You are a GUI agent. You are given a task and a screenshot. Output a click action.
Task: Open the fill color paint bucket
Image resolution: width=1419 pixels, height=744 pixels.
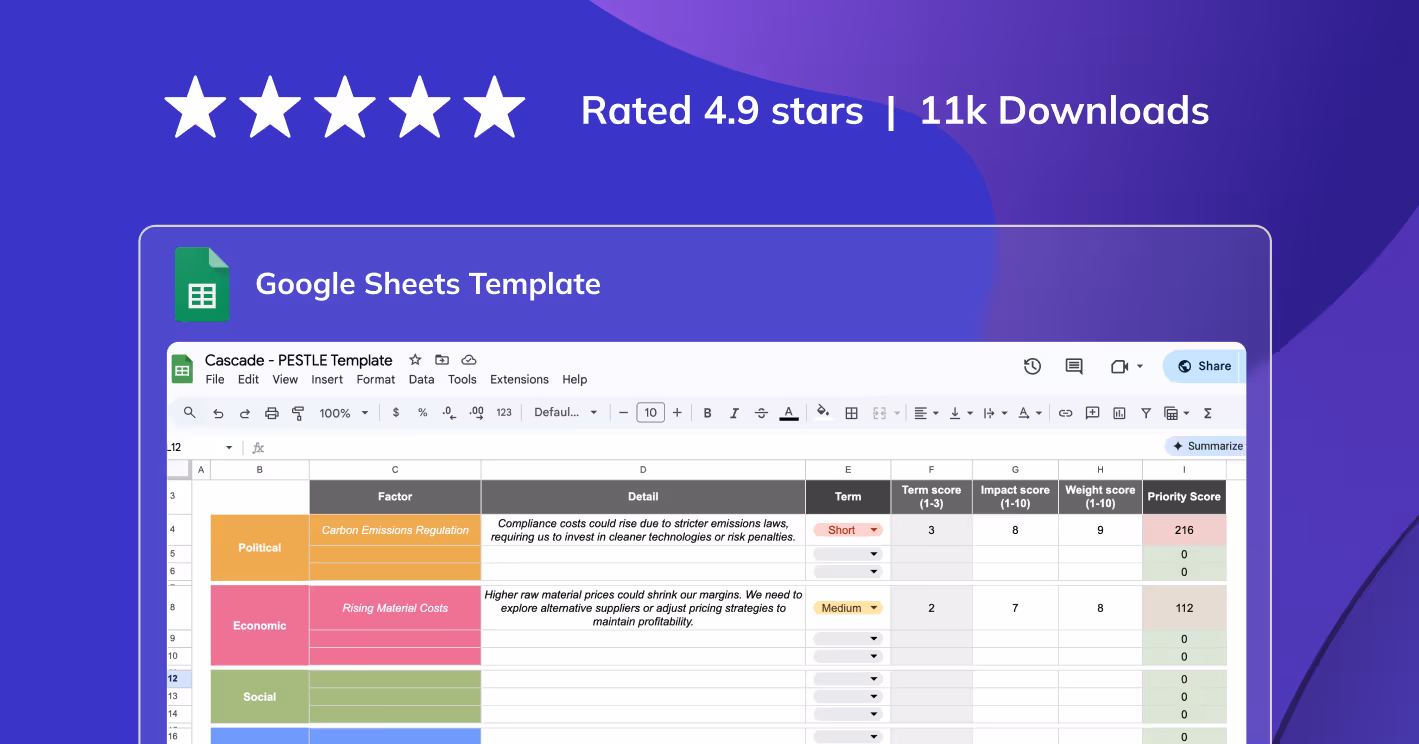pos(823,412)
